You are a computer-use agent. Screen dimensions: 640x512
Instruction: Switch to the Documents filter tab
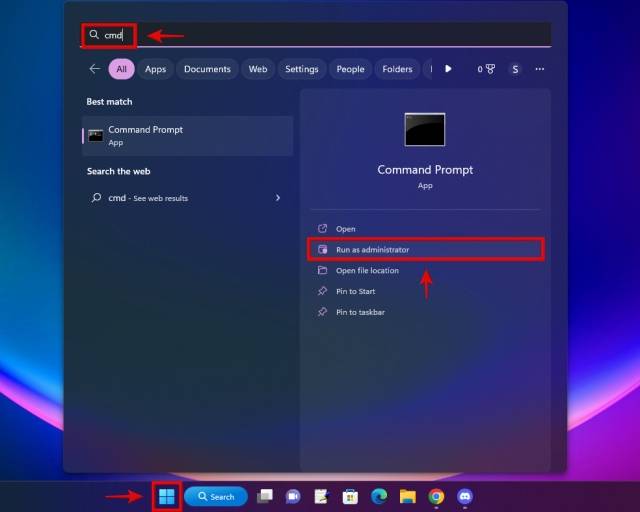pos(207,69)
